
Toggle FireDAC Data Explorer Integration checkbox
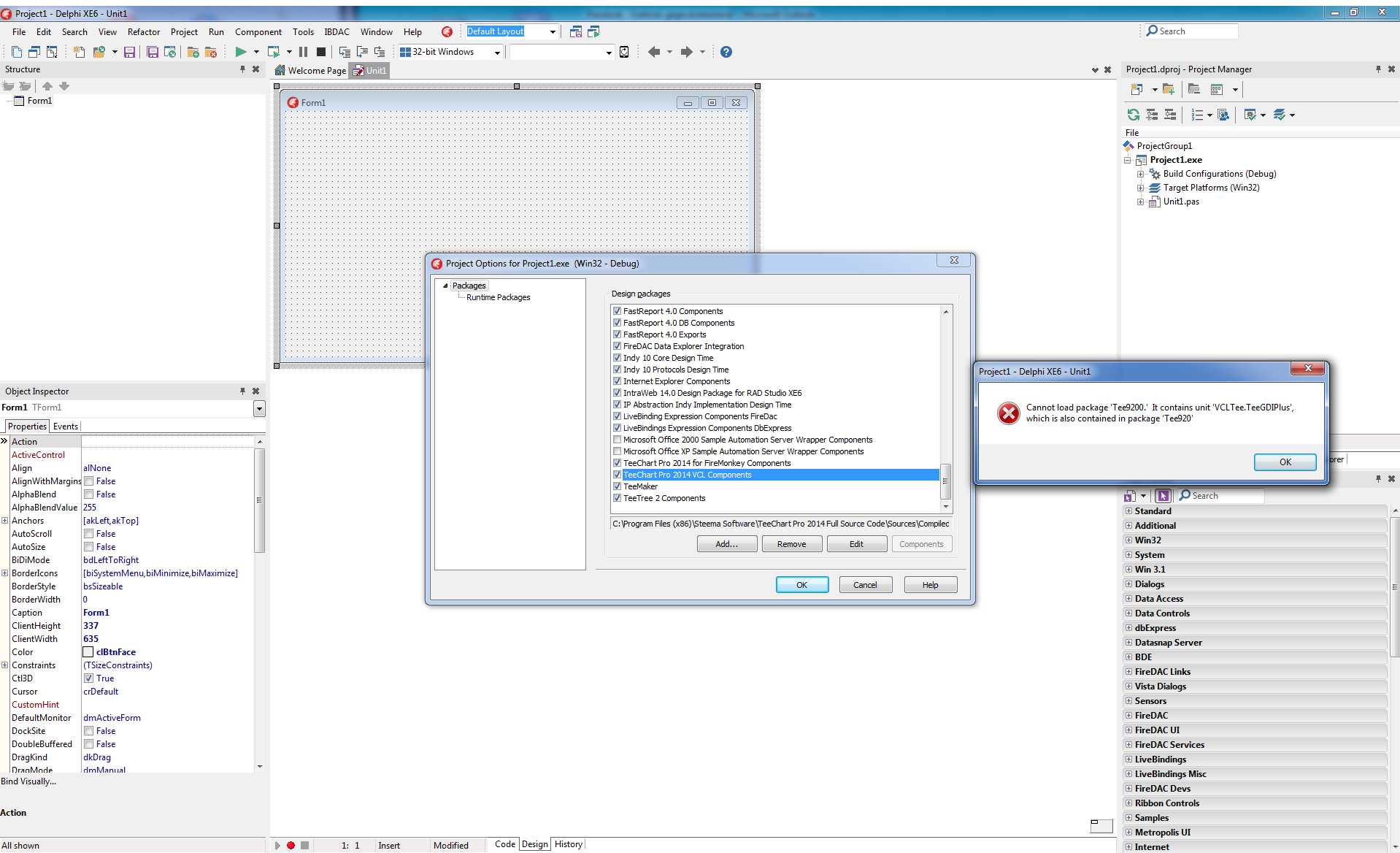(x=617, y=346)
